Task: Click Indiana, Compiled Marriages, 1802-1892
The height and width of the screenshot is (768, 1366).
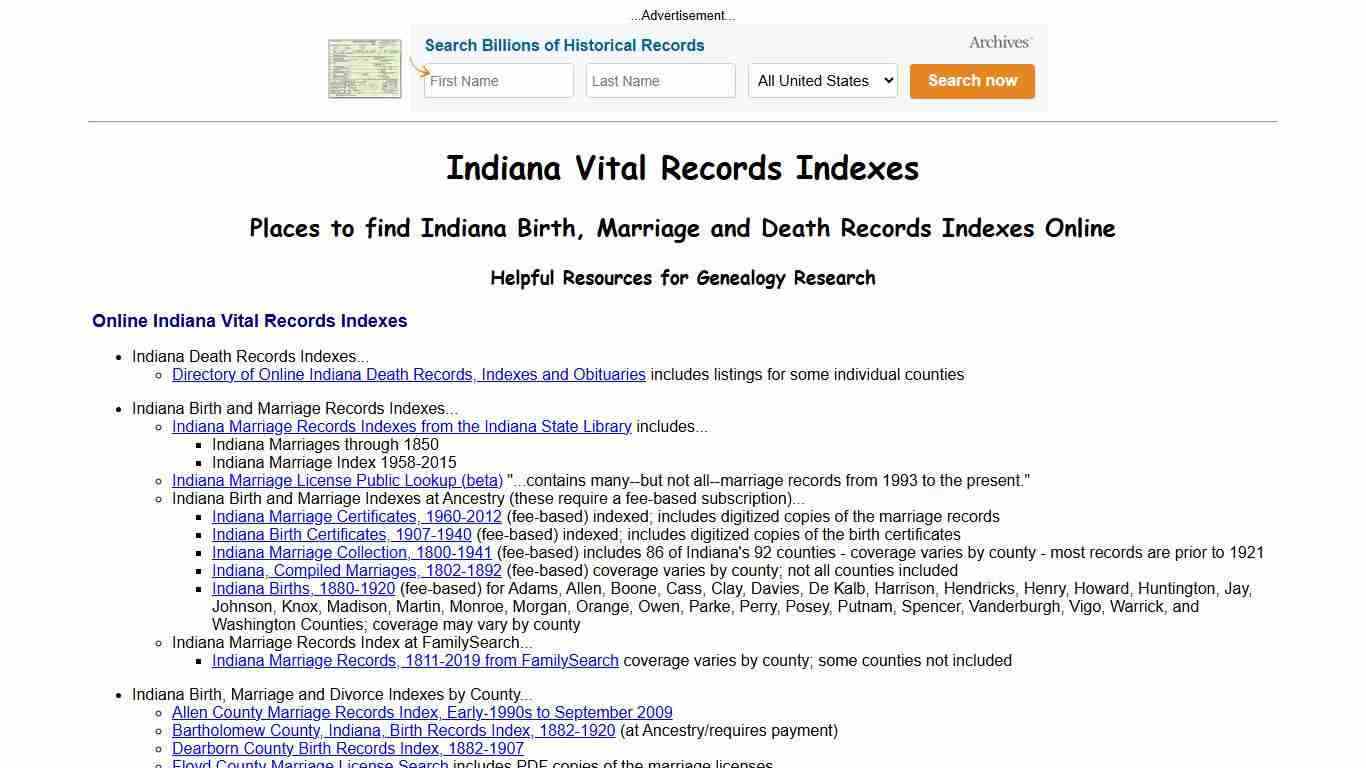Action: (x=357, y=570)
